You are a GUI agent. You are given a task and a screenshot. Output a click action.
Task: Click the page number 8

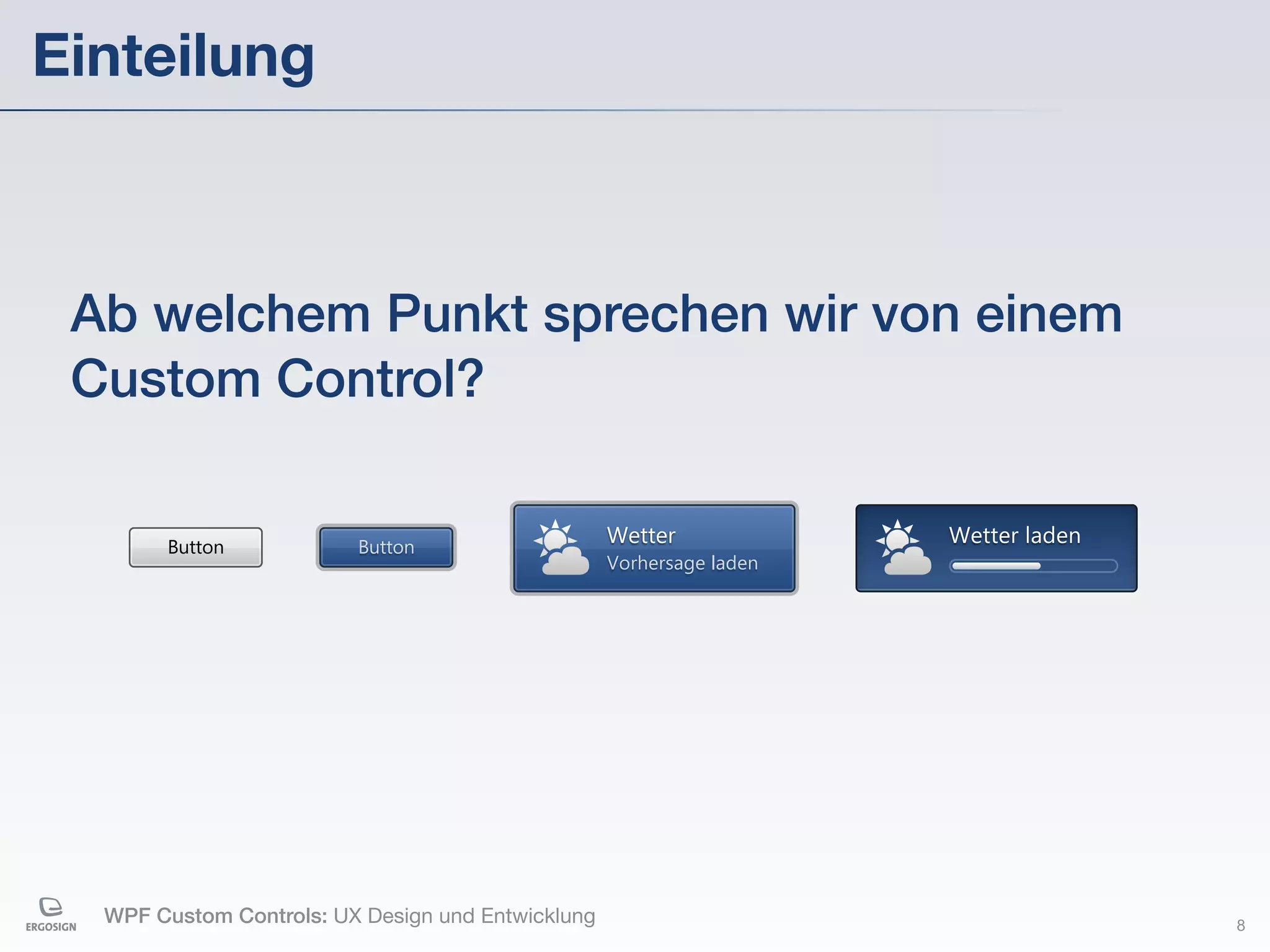pos(1240,925)
